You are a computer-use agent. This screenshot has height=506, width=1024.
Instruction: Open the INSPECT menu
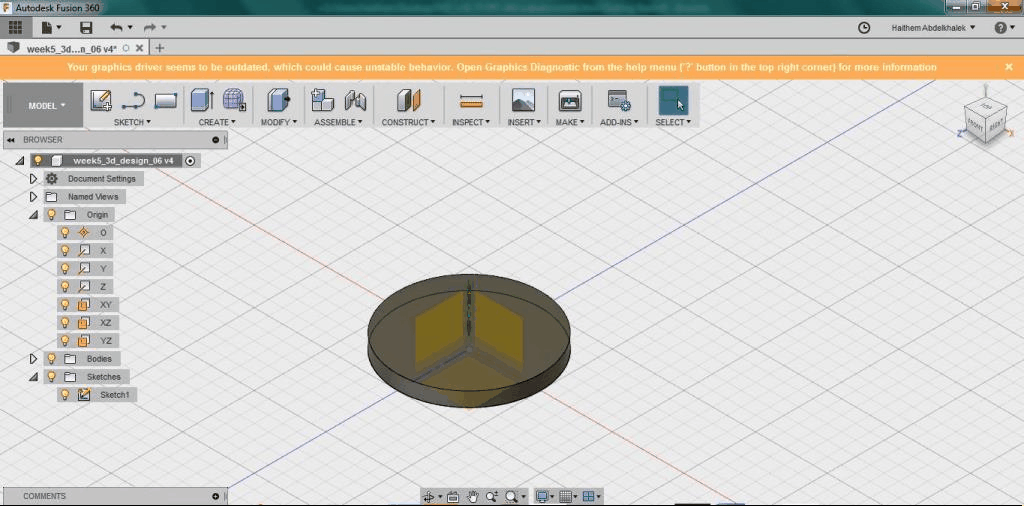(470, 122)
